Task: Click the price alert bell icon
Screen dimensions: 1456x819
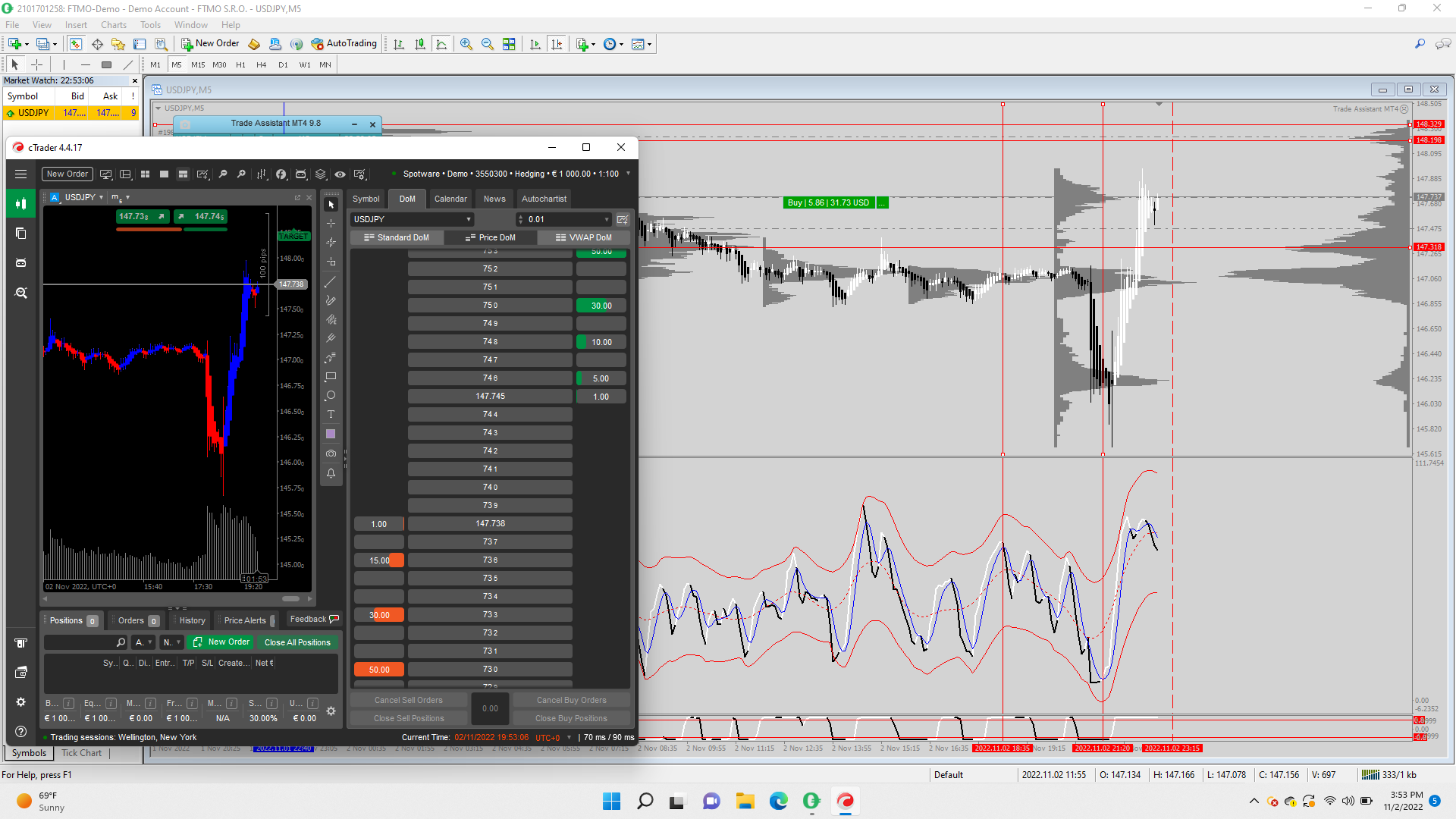Action: [x=331, y=473]
